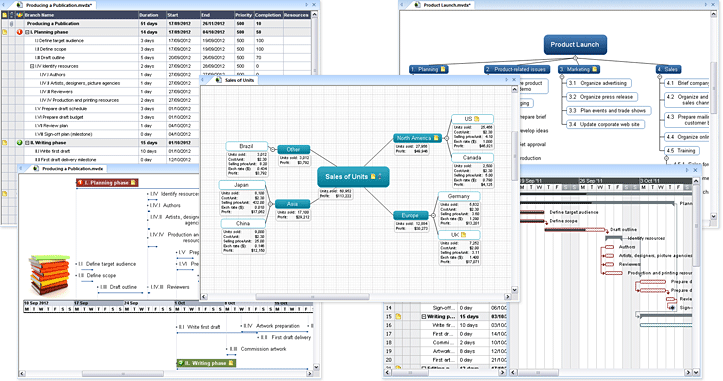Select the China node in Sales map
Viewport: 723px width, 381px height.
point(243,224)
